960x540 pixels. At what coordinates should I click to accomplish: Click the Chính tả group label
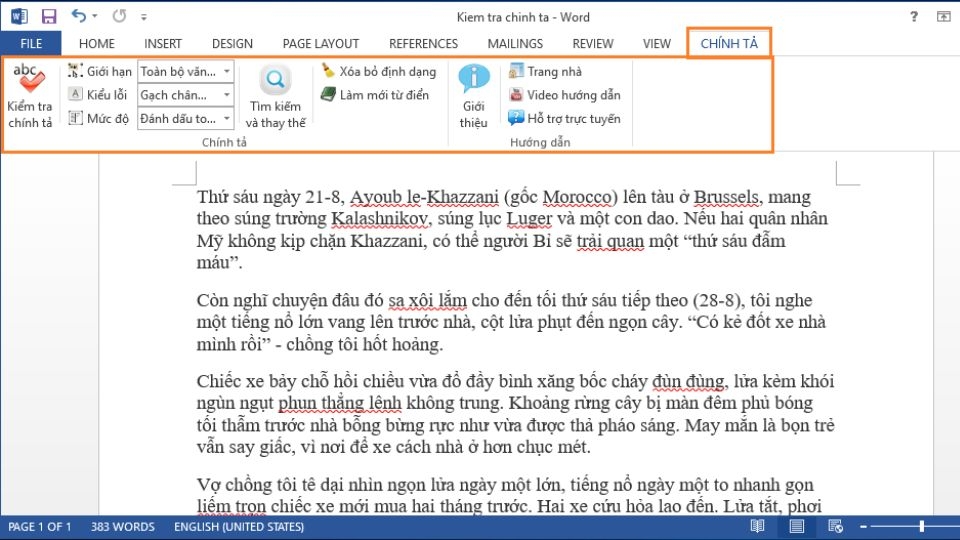click(x=224, y=142)
